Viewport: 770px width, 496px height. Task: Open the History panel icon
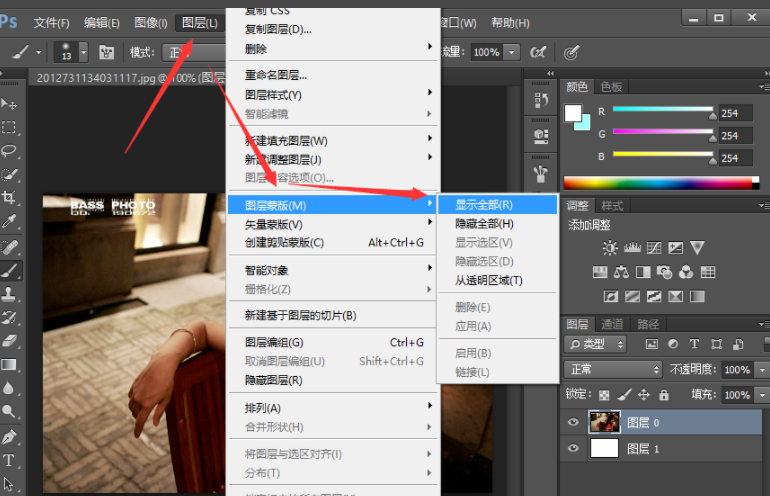coord(541,100)
